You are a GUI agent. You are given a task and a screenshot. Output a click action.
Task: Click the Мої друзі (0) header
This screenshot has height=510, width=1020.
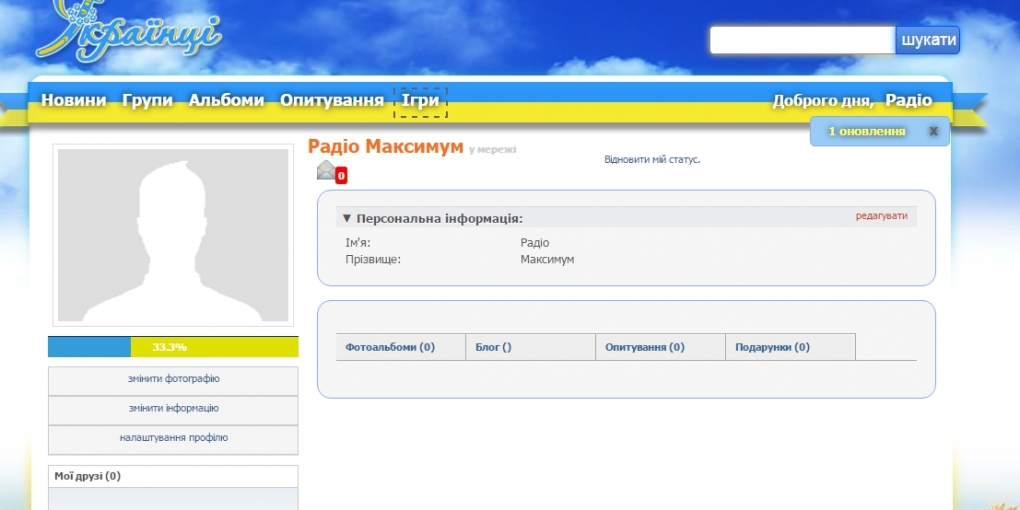173,476
